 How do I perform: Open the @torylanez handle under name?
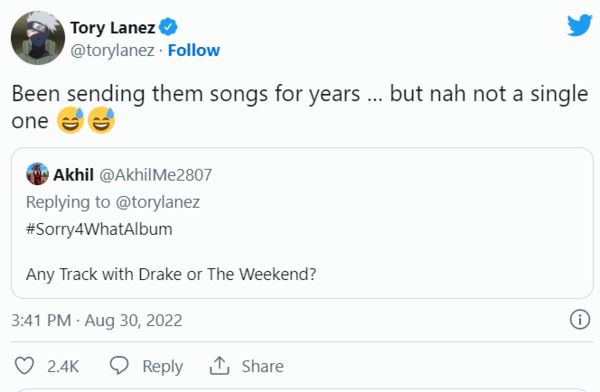112,51
